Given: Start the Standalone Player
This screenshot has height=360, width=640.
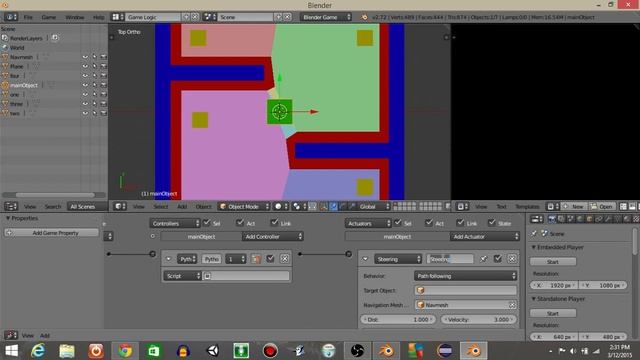Looking at the screenshot, I should click(553, 313).
